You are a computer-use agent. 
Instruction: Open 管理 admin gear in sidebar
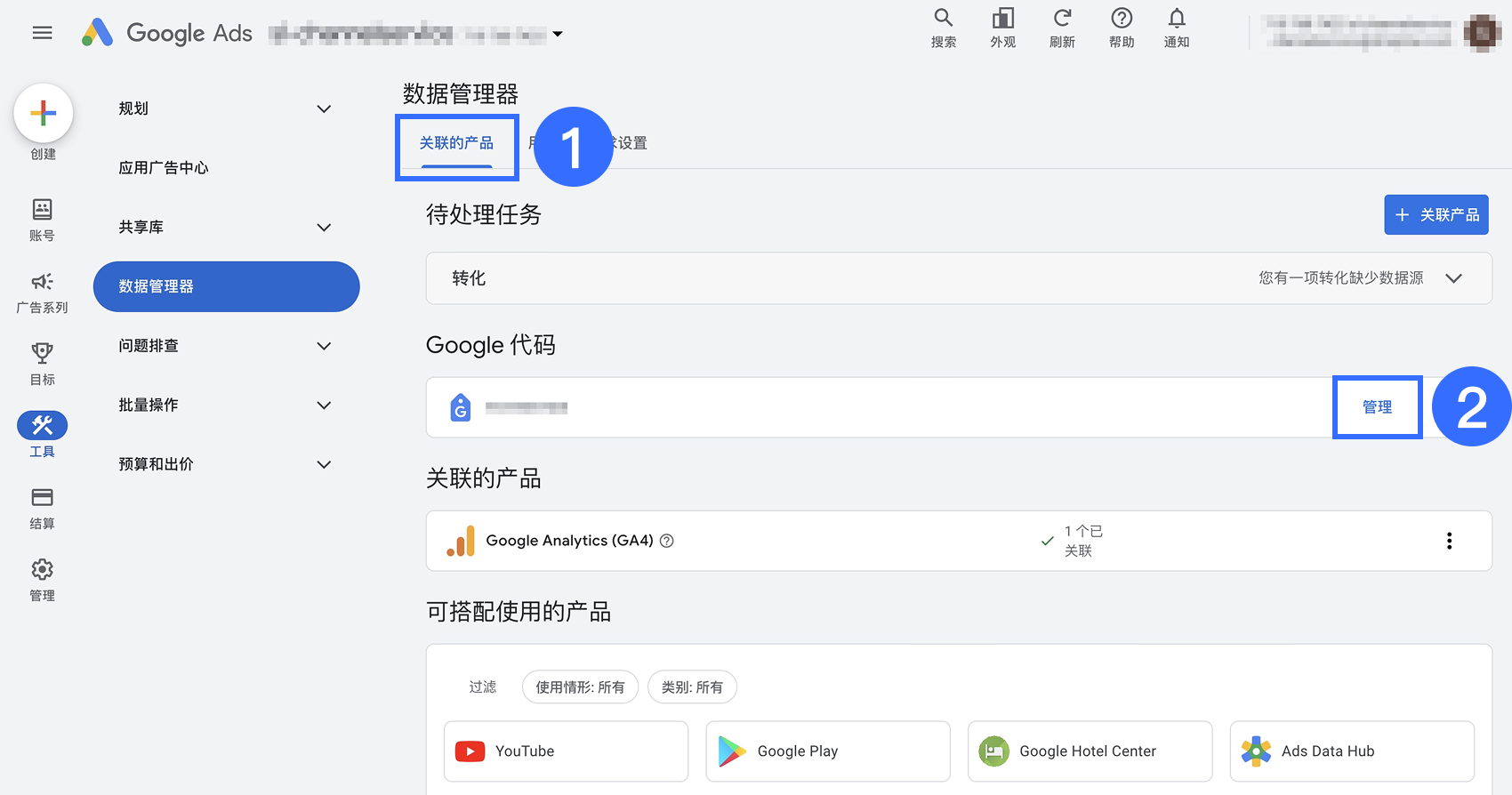coord(42,581)
